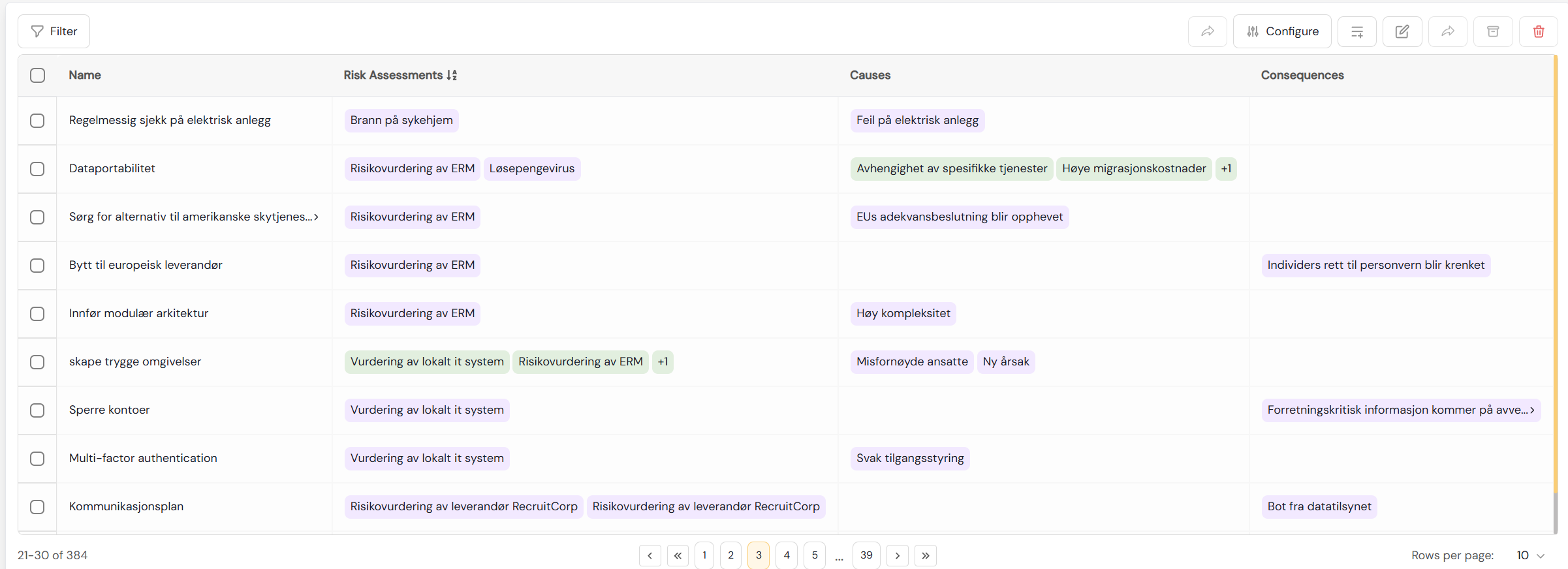Expand truncated 'Sørg for alternativ' name
The height and width of the screenshot is (569, 1568).
point(316,217)
